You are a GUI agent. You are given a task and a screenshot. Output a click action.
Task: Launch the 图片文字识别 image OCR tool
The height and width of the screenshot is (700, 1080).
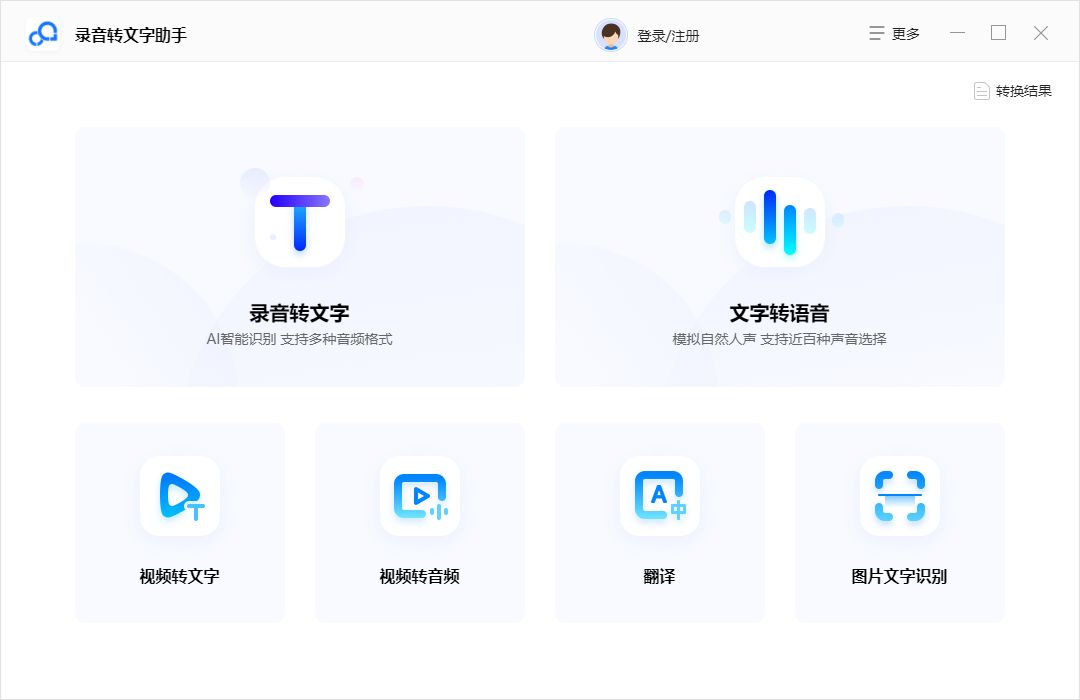click(899, 522)
